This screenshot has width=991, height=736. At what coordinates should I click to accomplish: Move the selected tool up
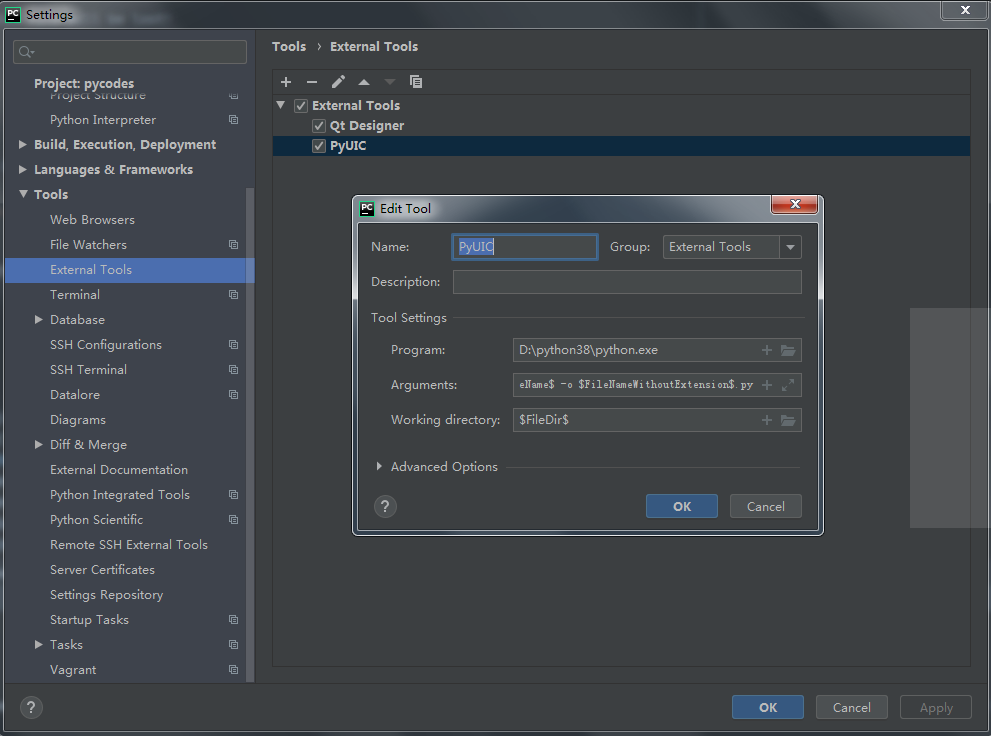point(363,82)
